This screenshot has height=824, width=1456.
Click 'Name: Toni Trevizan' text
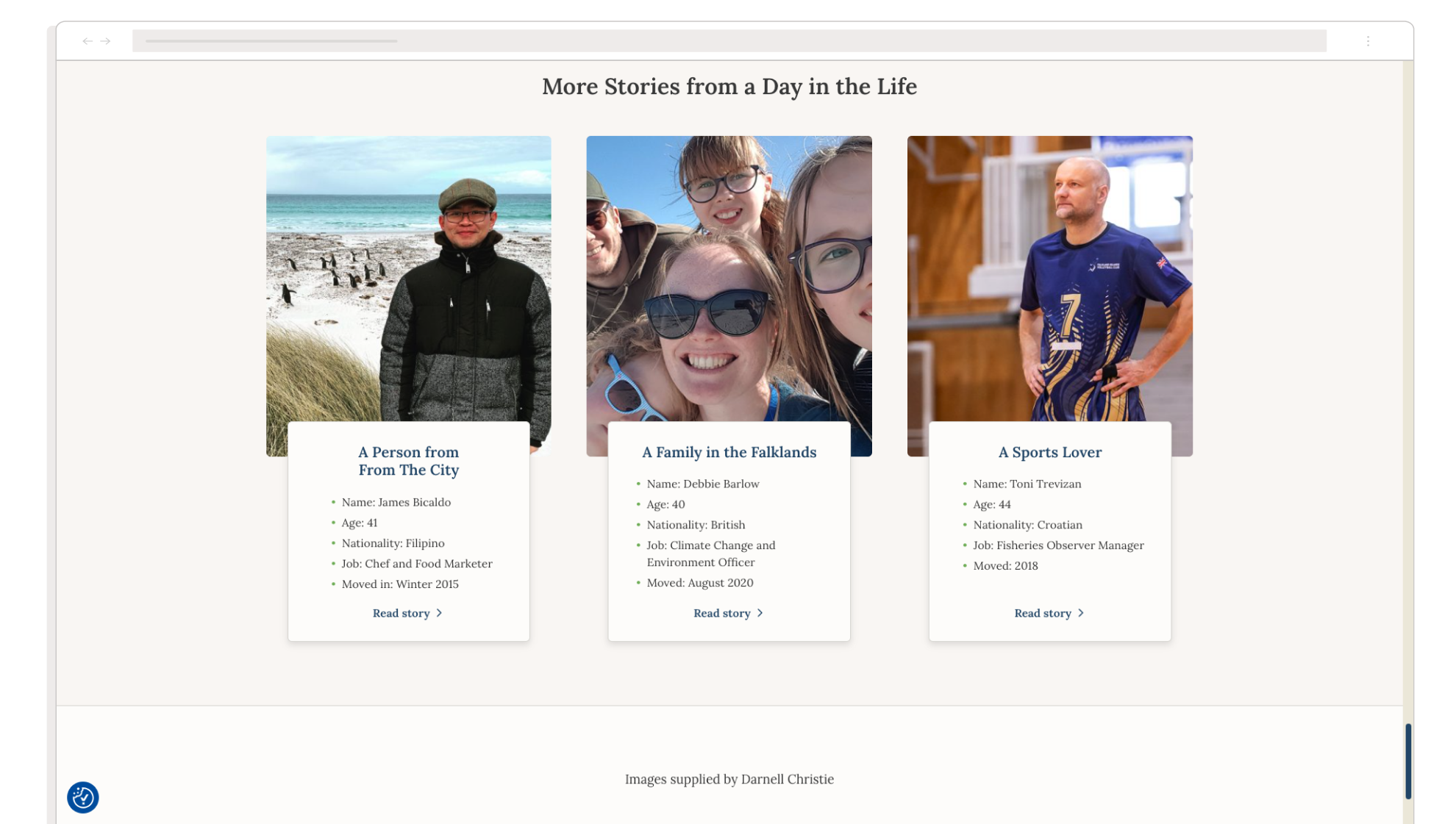[1027, 484]
